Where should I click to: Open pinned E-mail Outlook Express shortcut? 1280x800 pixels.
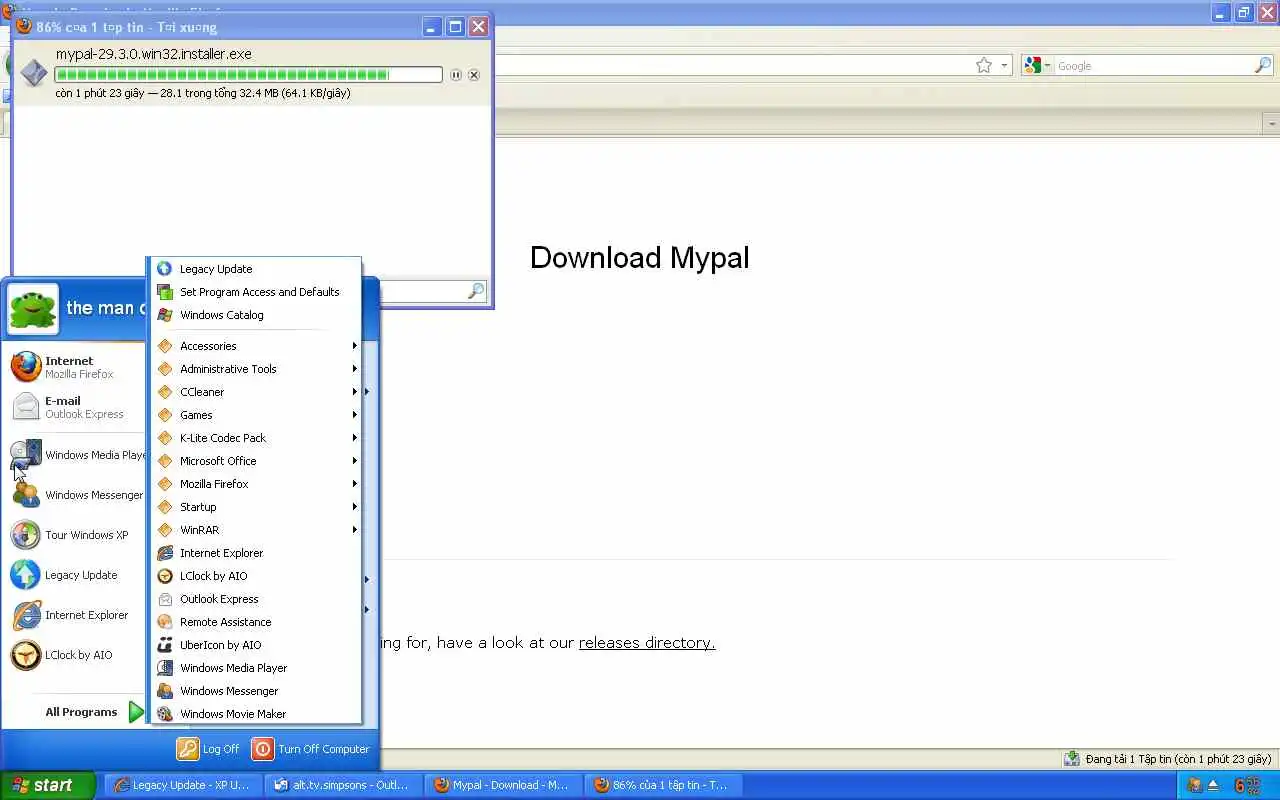(x=77, y=407)
